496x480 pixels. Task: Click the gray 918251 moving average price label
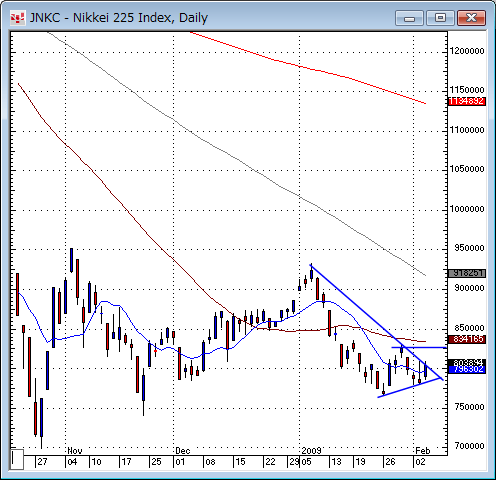point(467,273)
